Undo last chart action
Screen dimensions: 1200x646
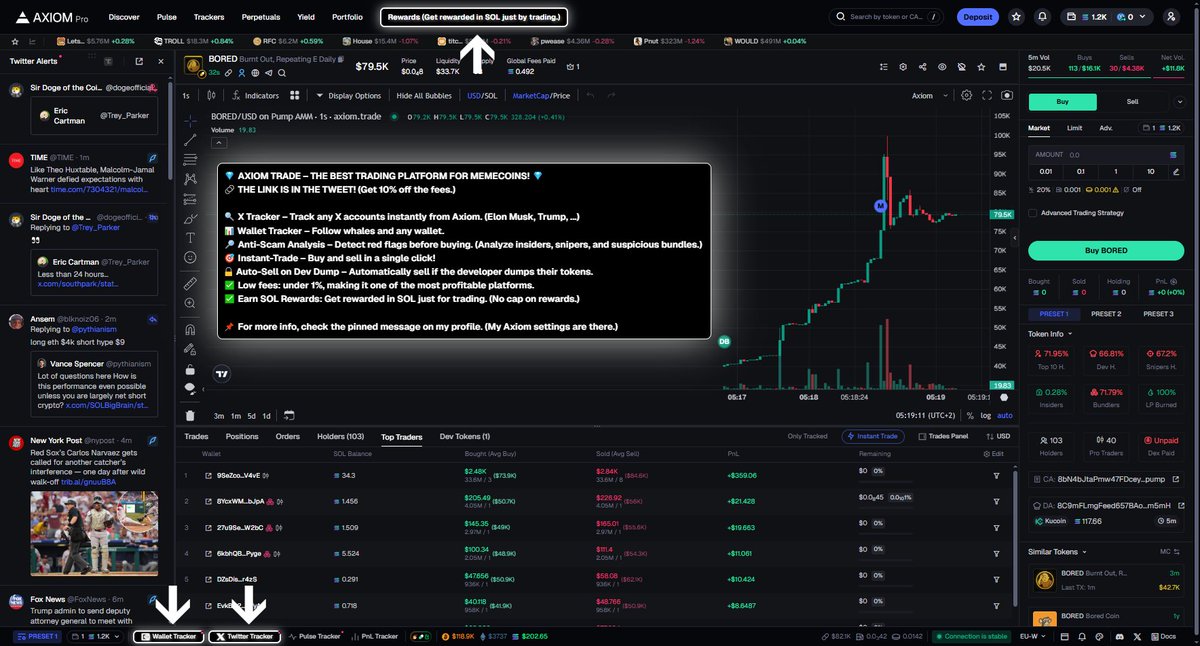(x=590, y=96)
